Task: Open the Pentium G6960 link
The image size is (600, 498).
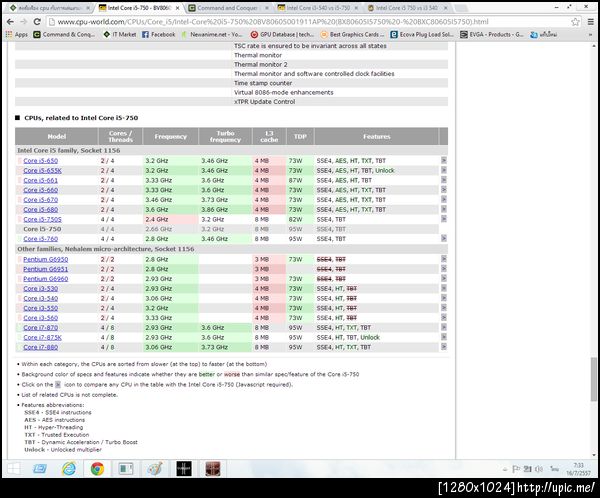Action: (x=46, y=279)
